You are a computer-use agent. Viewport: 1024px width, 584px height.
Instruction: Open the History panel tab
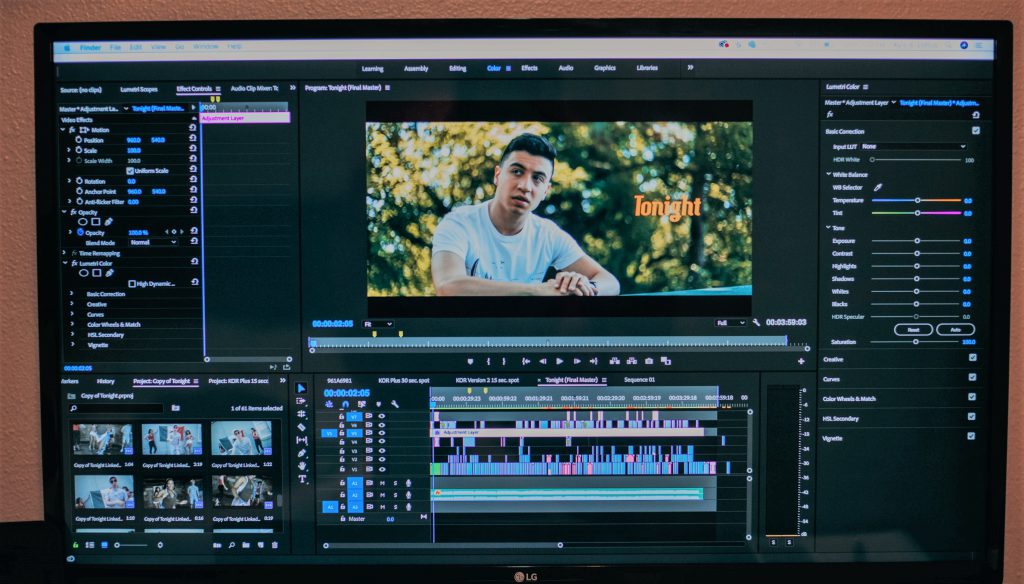[105, 381]
